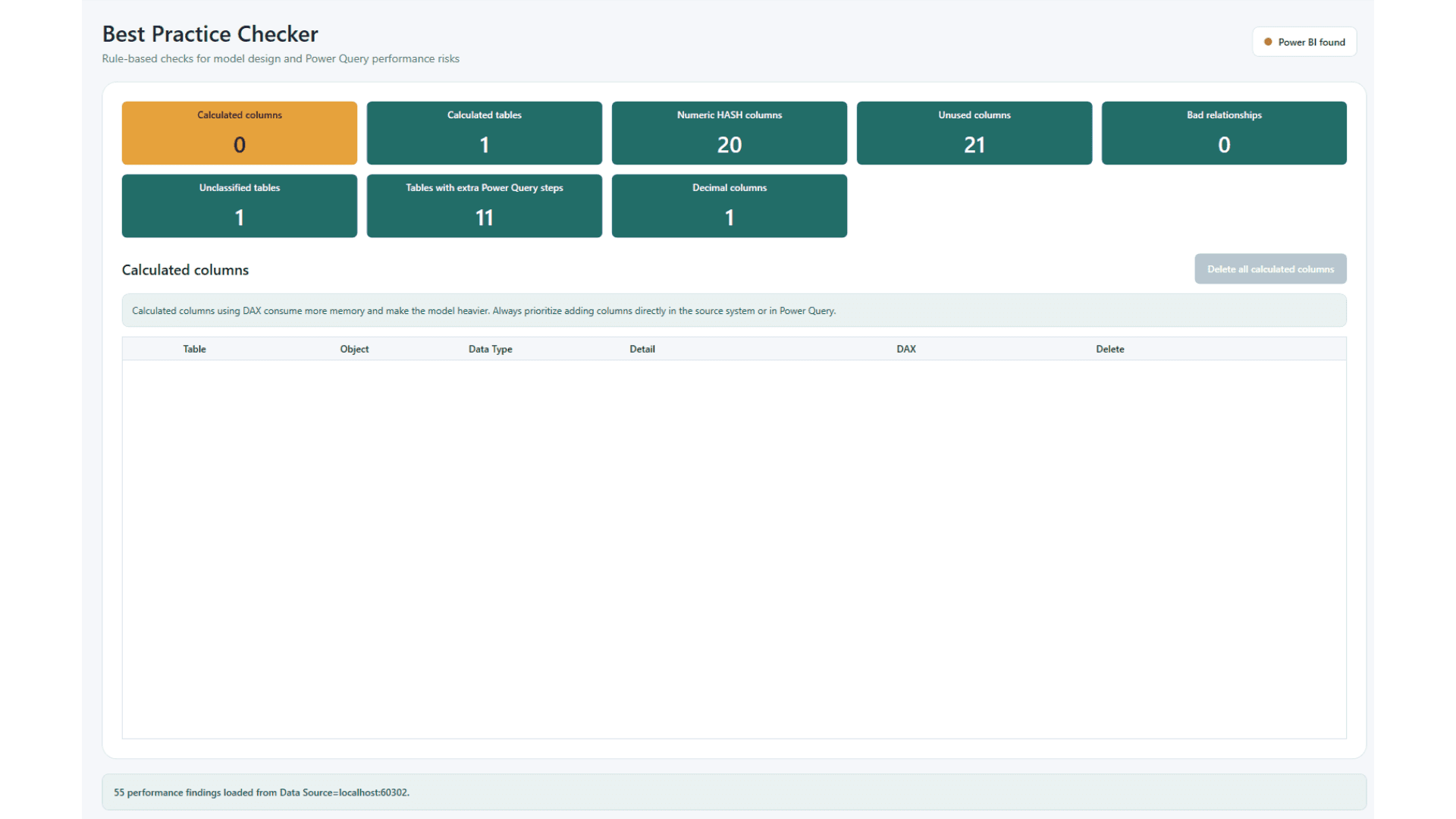The width and height of the screenshot is (1456, 819).
Task: Click the Object column header
Action: coord(354,349)
